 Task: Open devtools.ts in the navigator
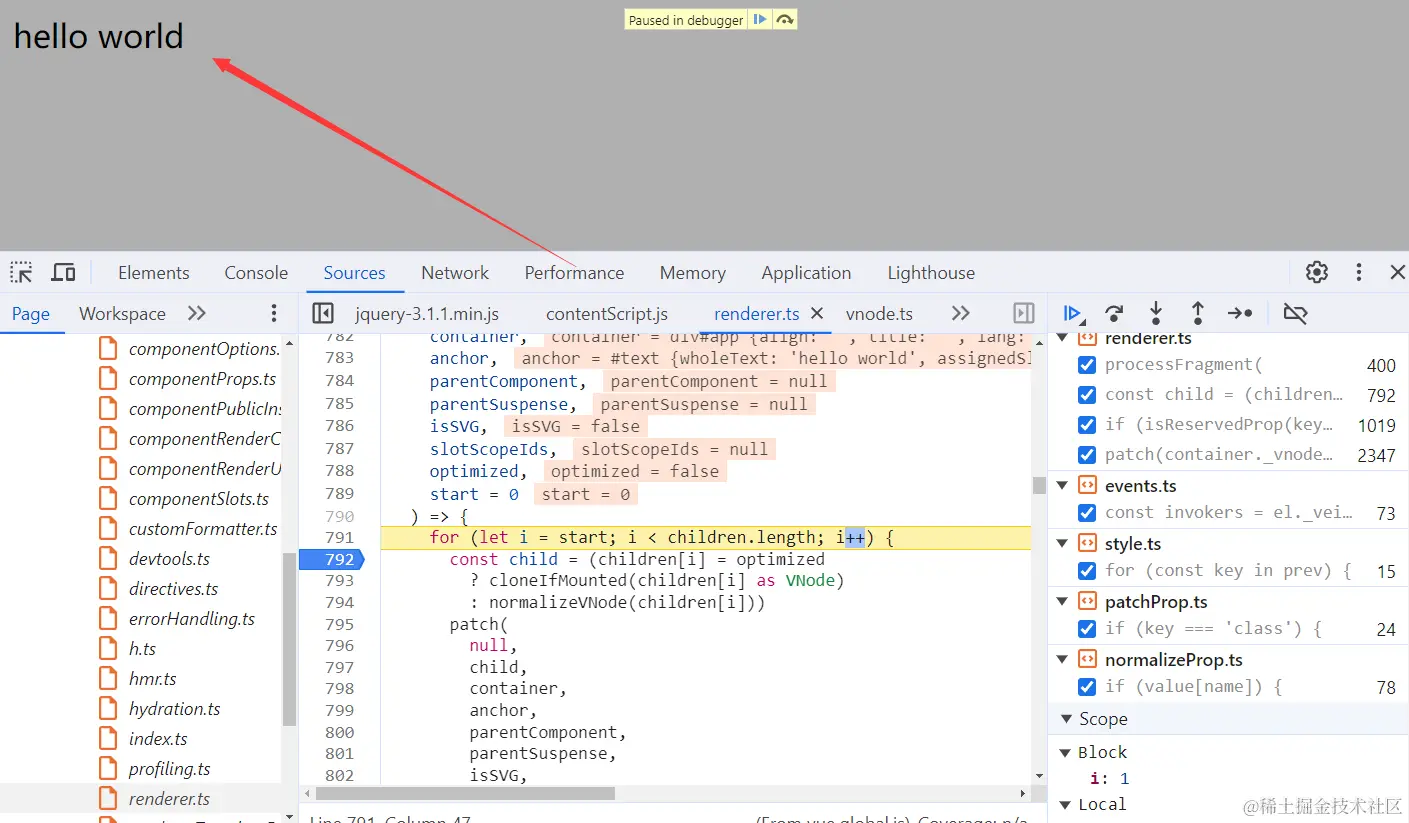click(169, 559)
